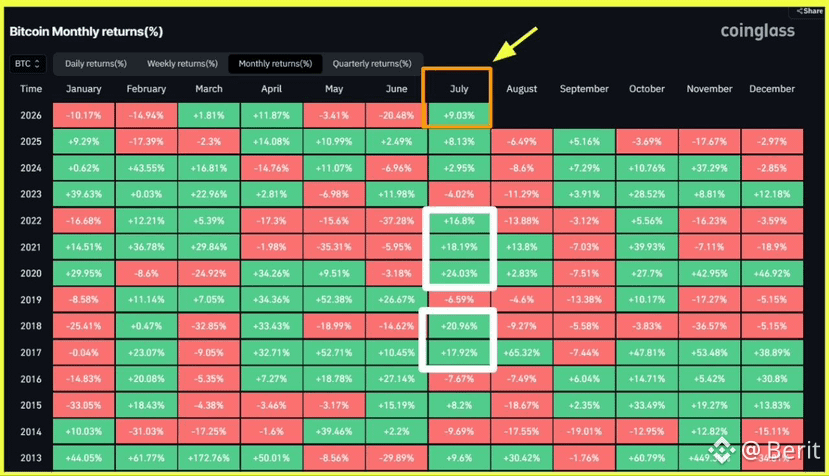Select the 2021 row label
Image resolution: width=829 pixels, height=476 pixels.
(x=31, y=247)
